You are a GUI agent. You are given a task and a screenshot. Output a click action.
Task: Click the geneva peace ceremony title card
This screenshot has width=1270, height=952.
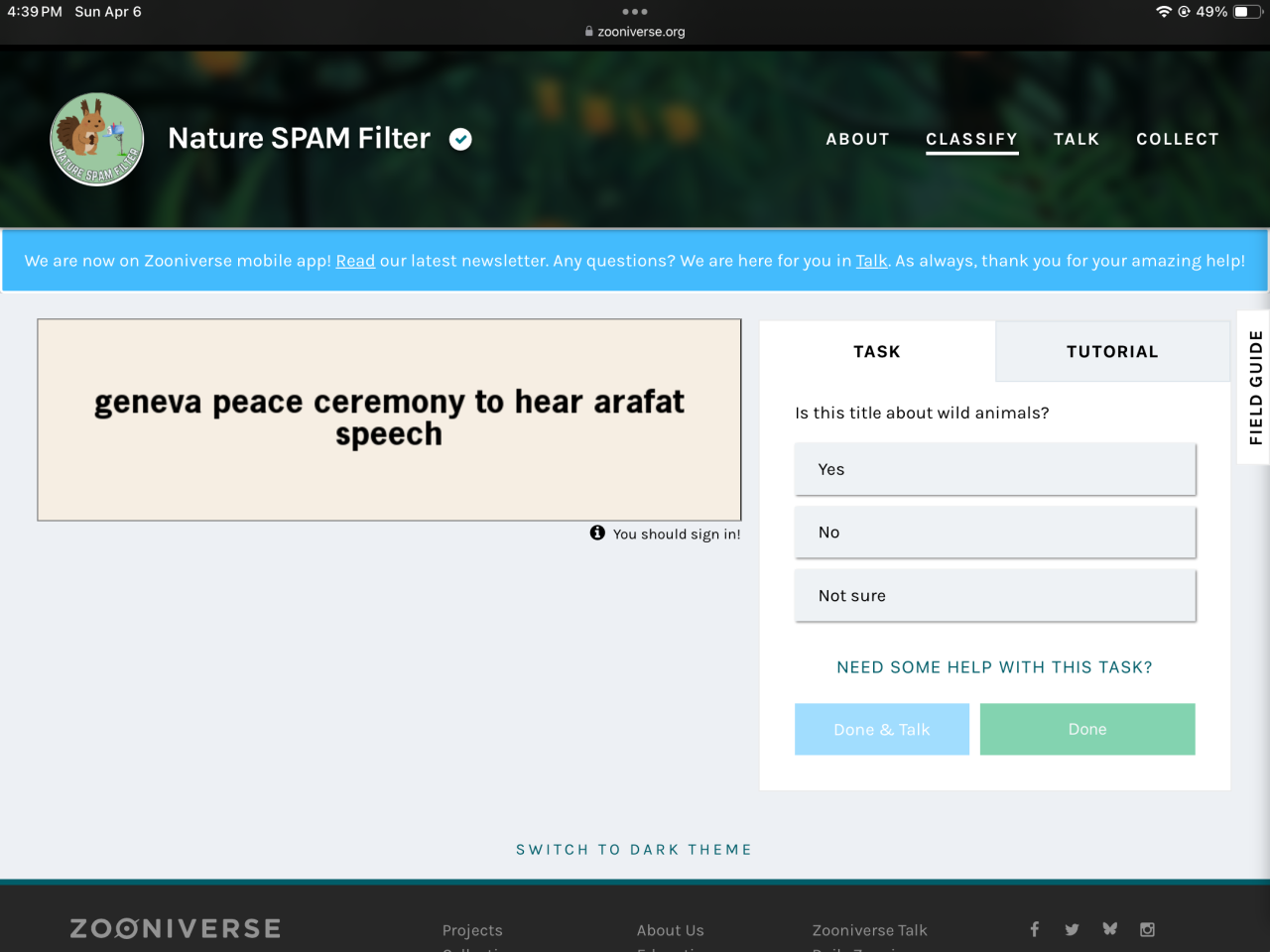pos(389,419)
